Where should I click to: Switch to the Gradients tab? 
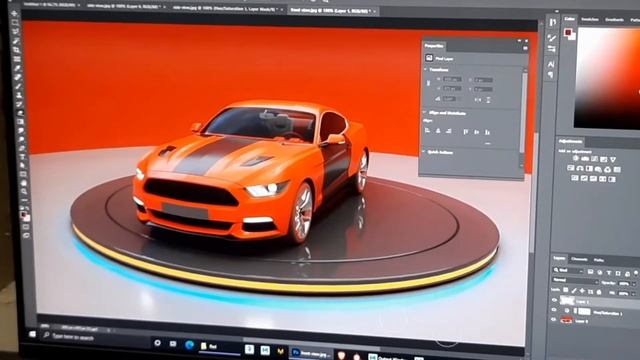614,19
